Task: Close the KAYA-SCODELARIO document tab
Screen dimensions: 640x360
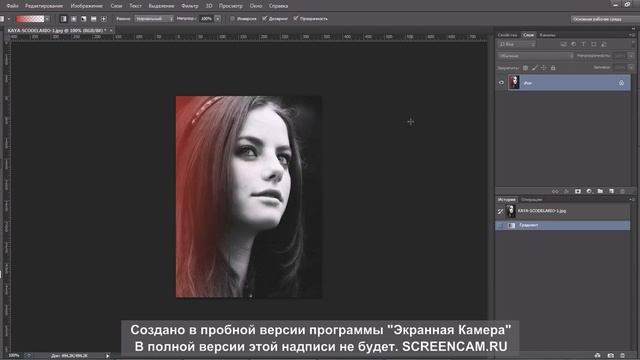Action: click(x=111, y=31)
